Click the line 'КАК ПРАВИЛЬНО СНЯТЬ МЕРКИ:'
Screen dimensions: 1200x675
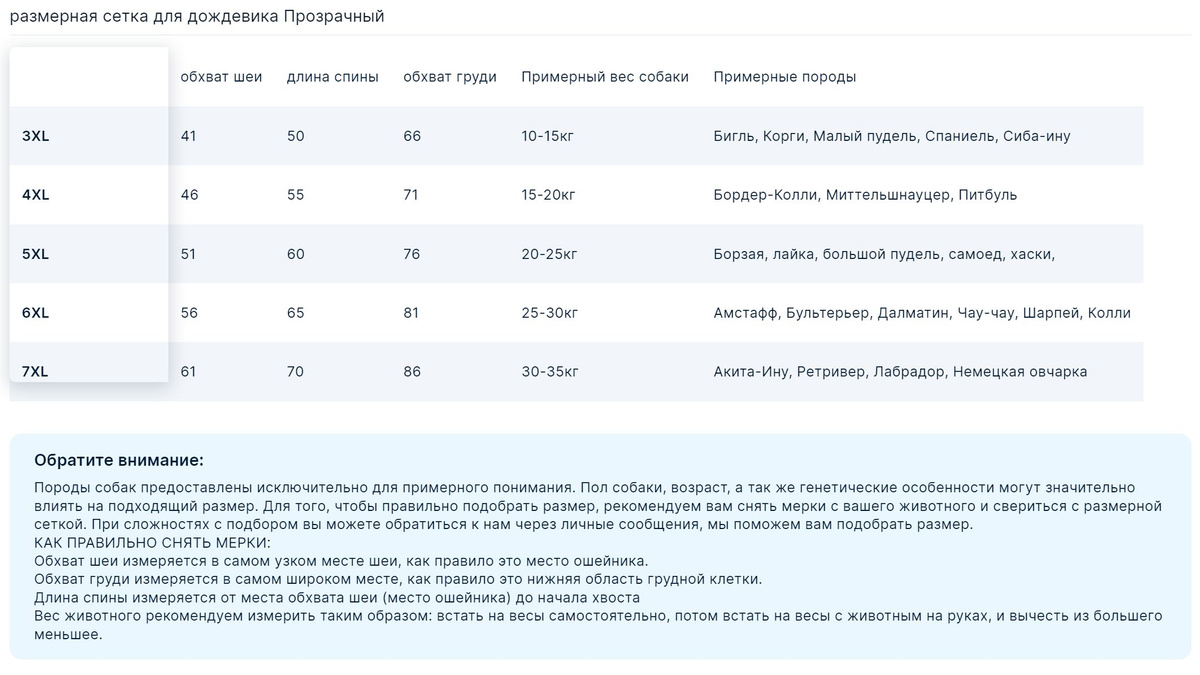coord(152,543)
